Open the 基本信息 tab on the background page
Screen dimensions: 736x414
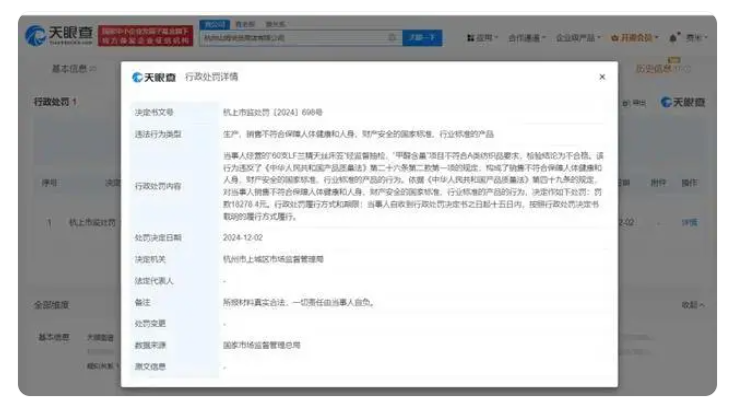click(x=73, y=69)
